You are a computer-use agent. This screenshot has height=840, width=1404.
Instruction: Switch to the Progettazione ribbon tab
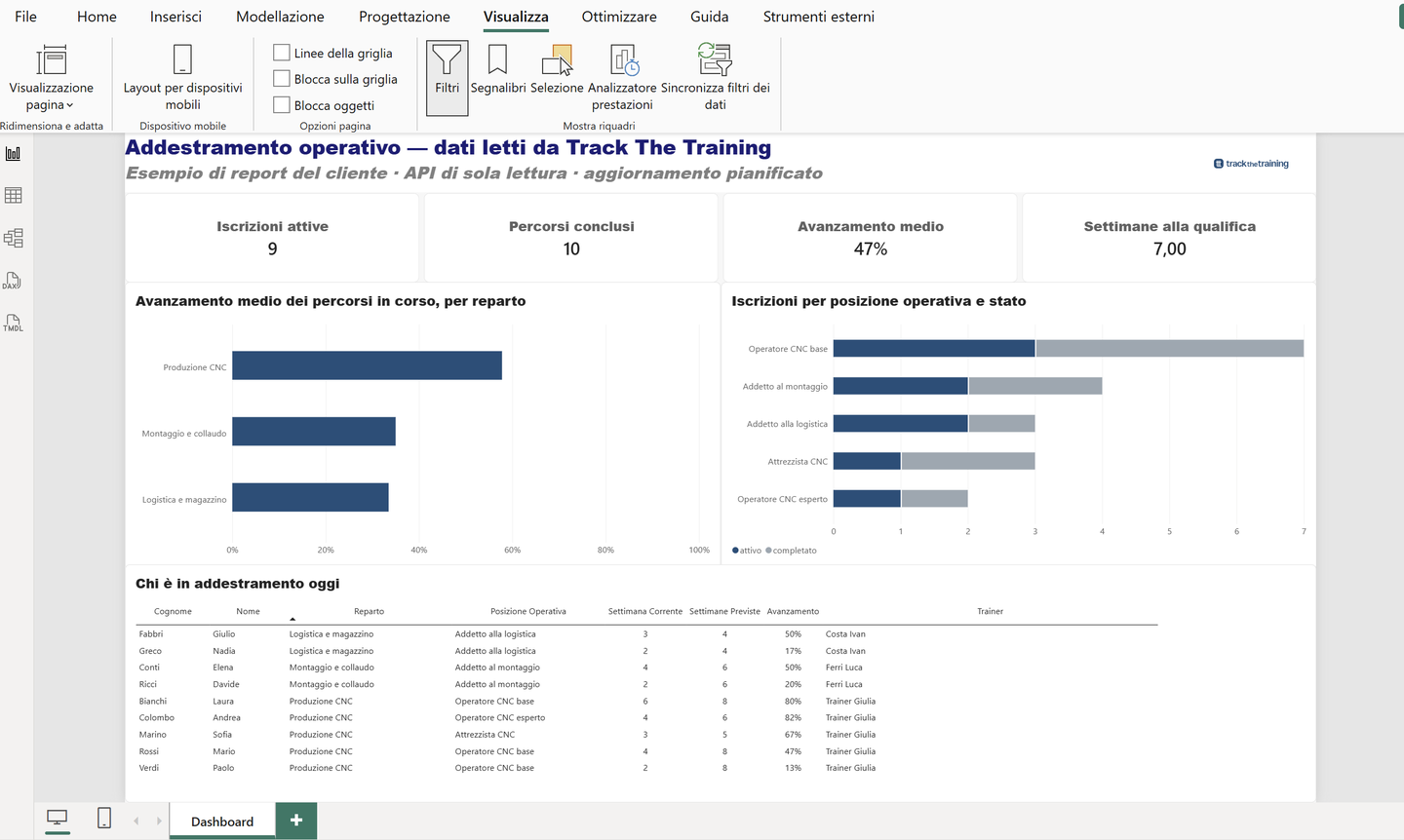click(x=405, y=17)
